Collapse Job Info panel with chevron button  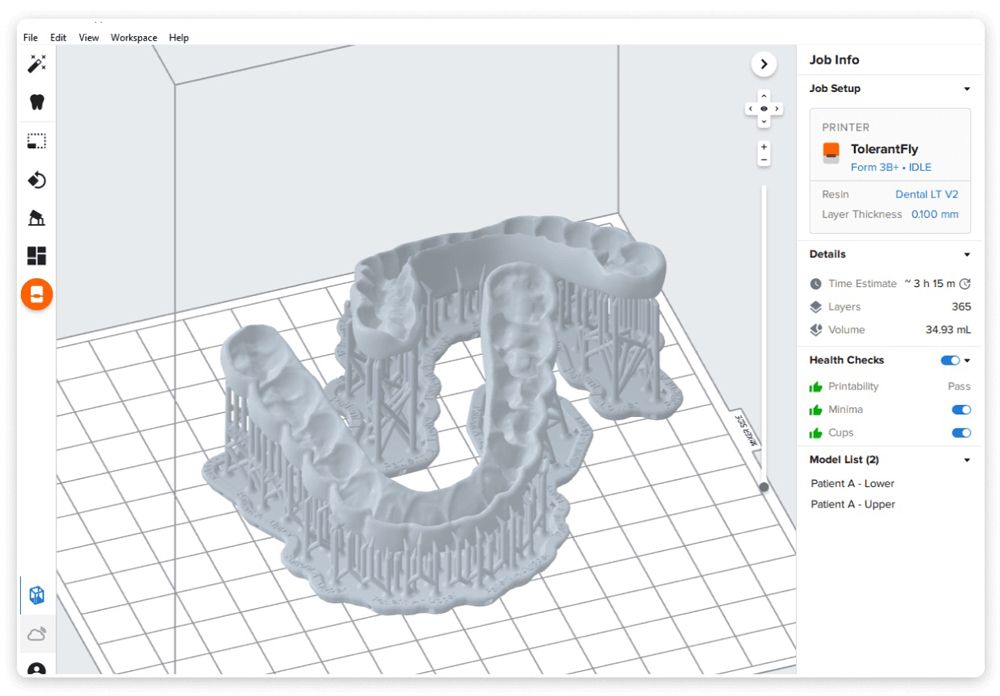(764, 64)
